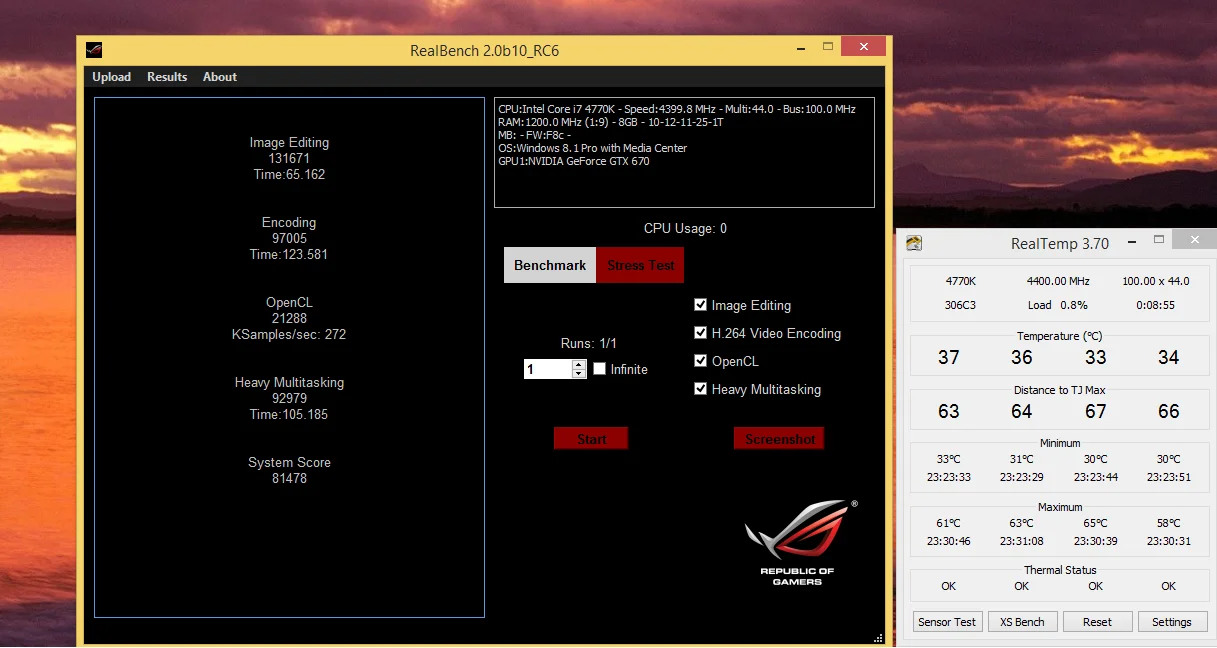
Task: Click the CPU Intel Core i7 4770K info line
Action: 677,109
